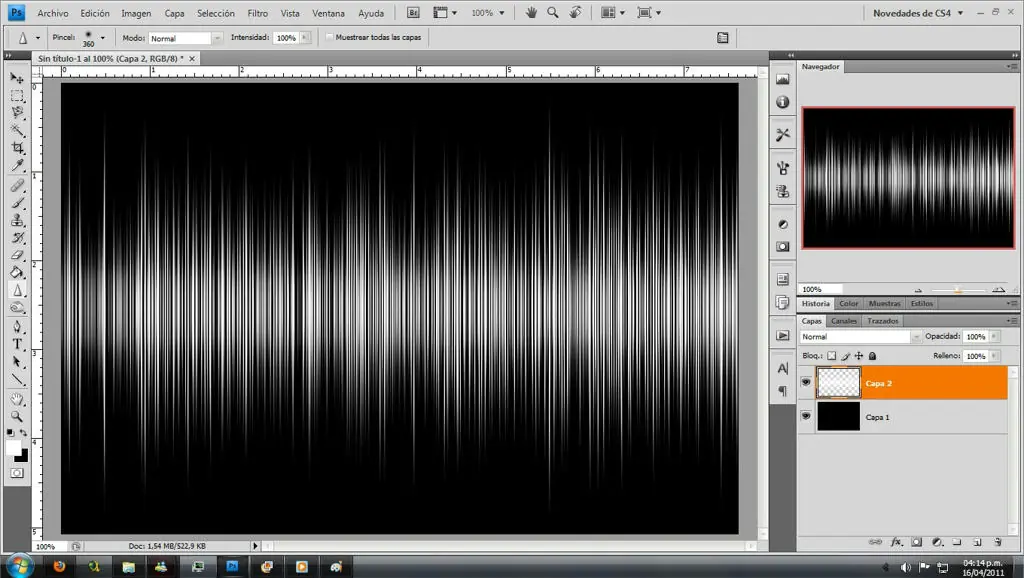Pick the Eyedropper tool
1024x578 pixels.
(x=17, y=166)
